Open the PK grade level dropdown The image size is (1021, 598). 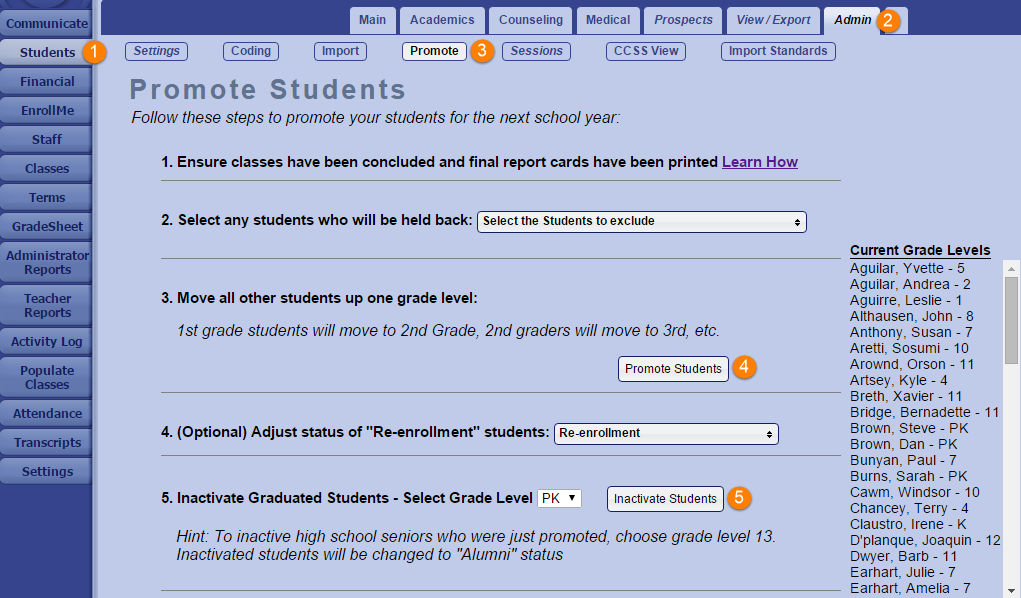(559, 498)
